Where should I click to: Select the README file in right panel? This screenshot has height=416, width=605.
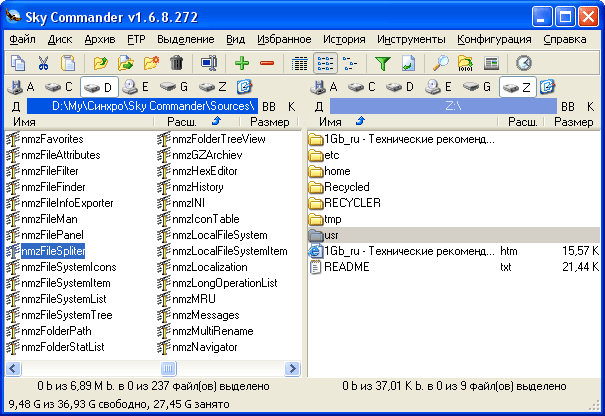click(x=346, y=267)
